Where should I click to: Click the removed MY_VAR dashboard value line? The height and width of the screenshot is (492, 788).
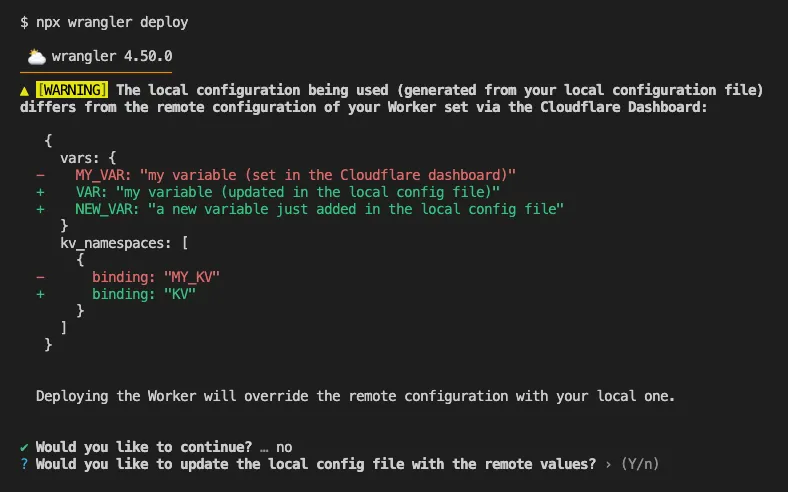[296, 174]
